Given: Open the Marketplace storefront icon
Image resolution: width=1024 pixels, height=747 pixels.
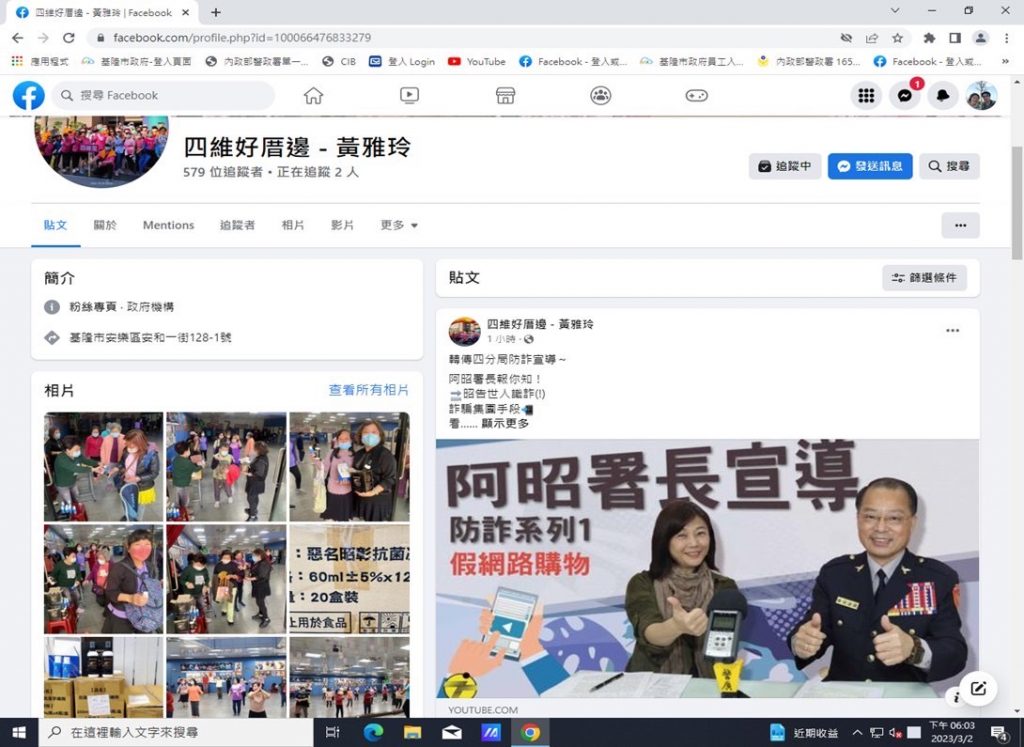Looking at the screenshot, I should [x=505, y=95].
